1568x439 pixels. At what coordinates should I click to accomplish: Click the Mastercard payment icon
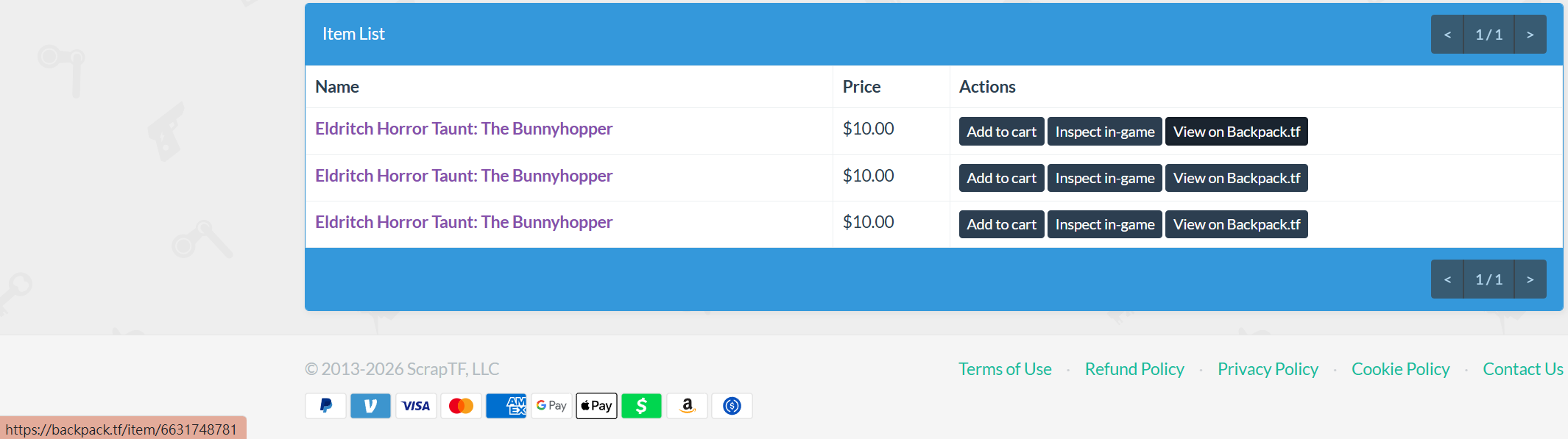[x=461, y=406]
